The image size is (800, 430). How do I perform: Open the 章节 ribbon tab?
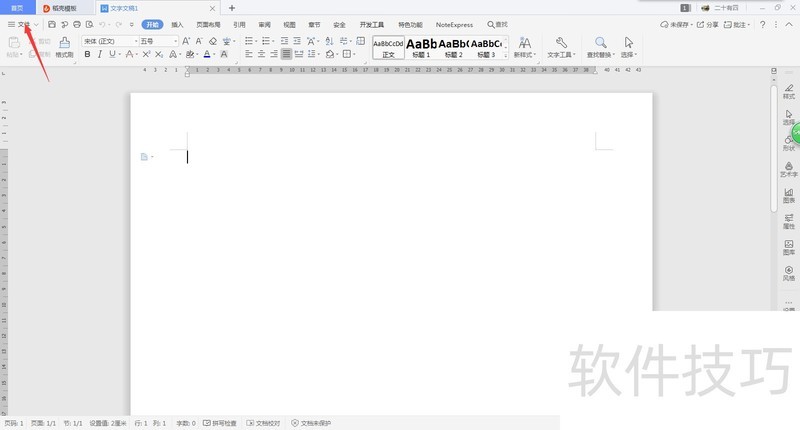(x=314, y=24)
